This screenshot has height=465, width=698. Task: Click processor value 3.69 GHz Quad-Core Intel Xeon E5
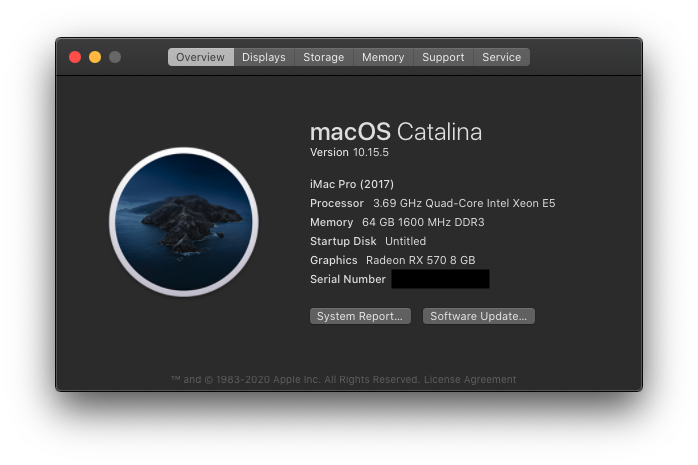(464, 203)
